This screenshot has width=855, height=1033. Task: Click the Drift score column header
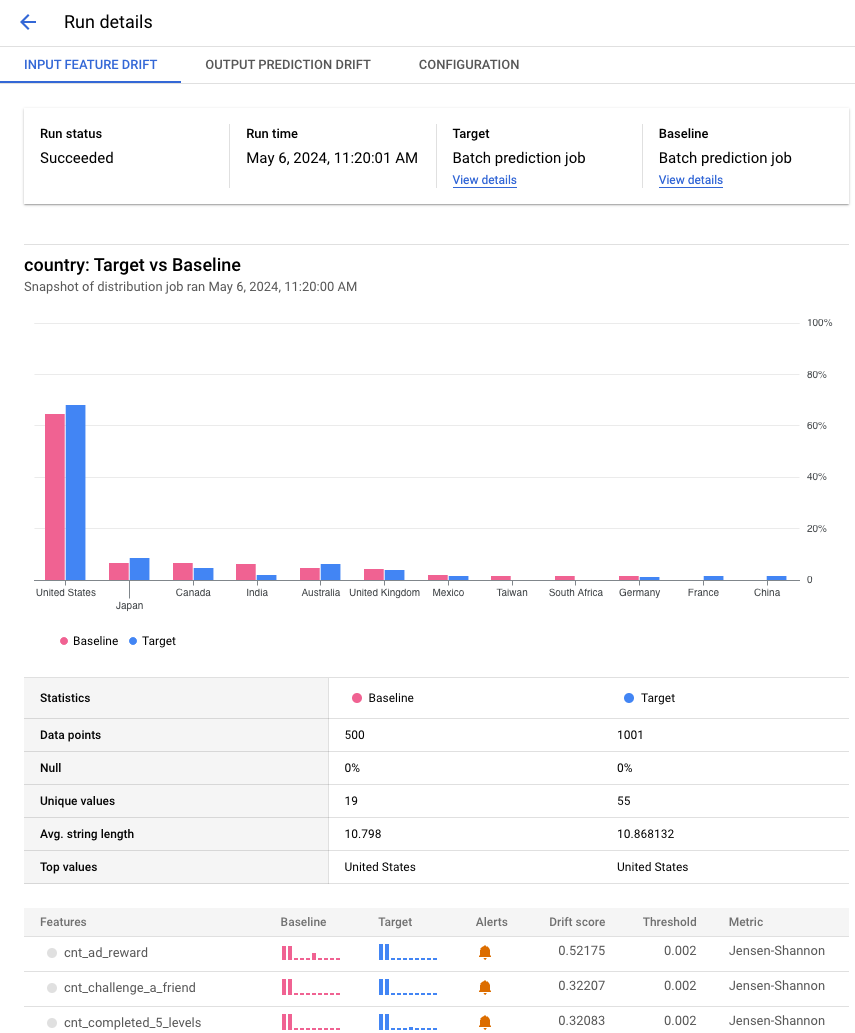[577, 922]
